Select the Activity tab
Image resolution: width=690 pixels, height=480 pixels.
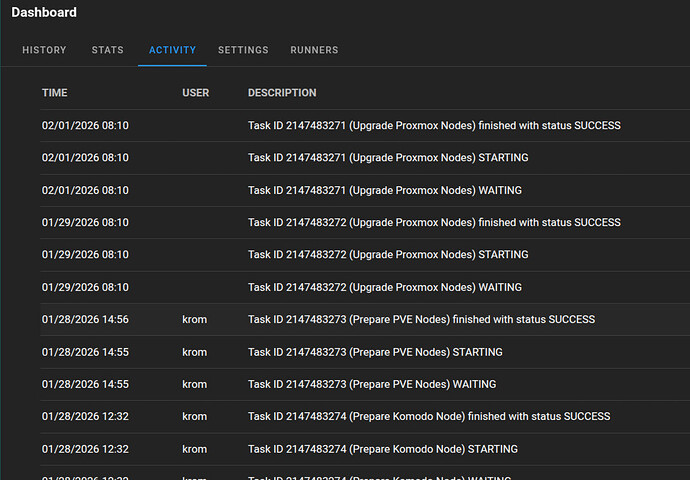click(172, 50)
